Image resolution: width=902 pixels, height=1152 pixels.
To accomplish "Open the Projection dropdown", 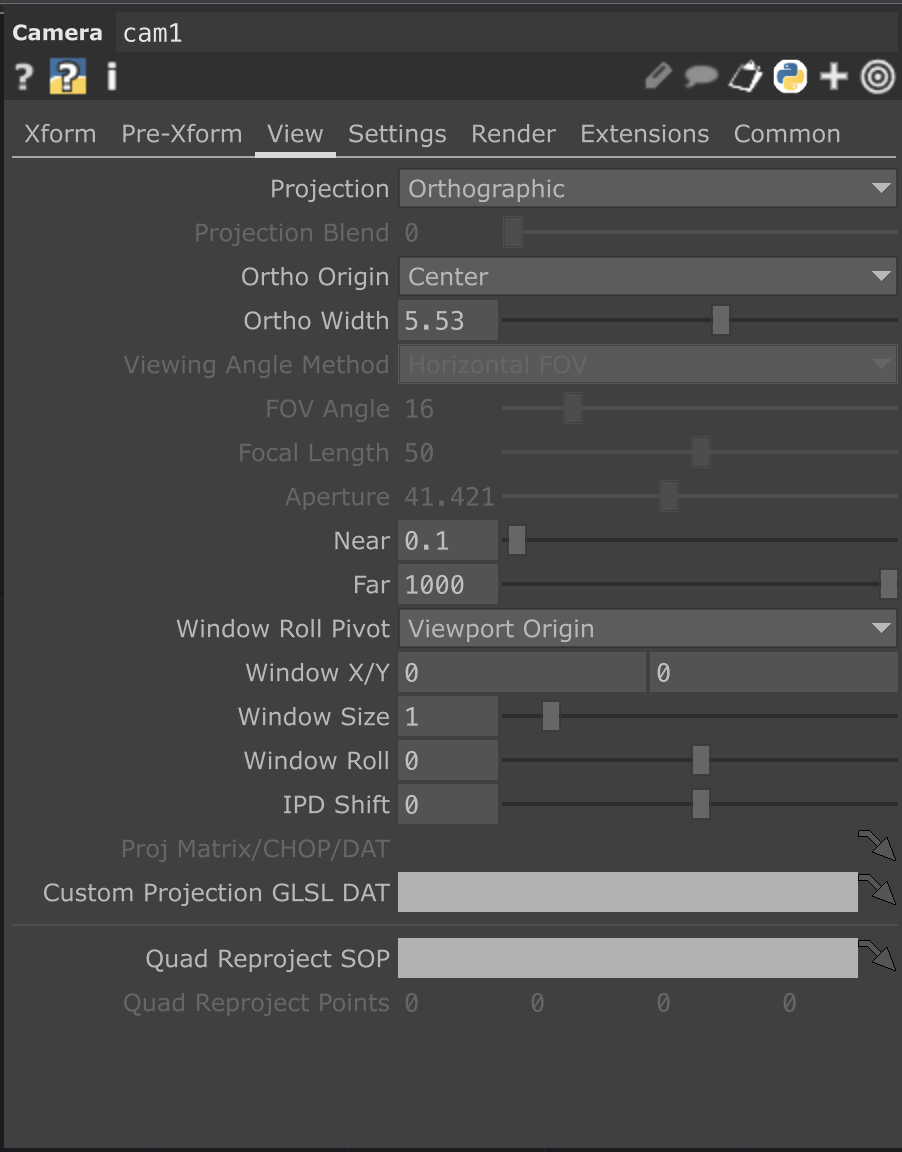I will tap(647, 189).
